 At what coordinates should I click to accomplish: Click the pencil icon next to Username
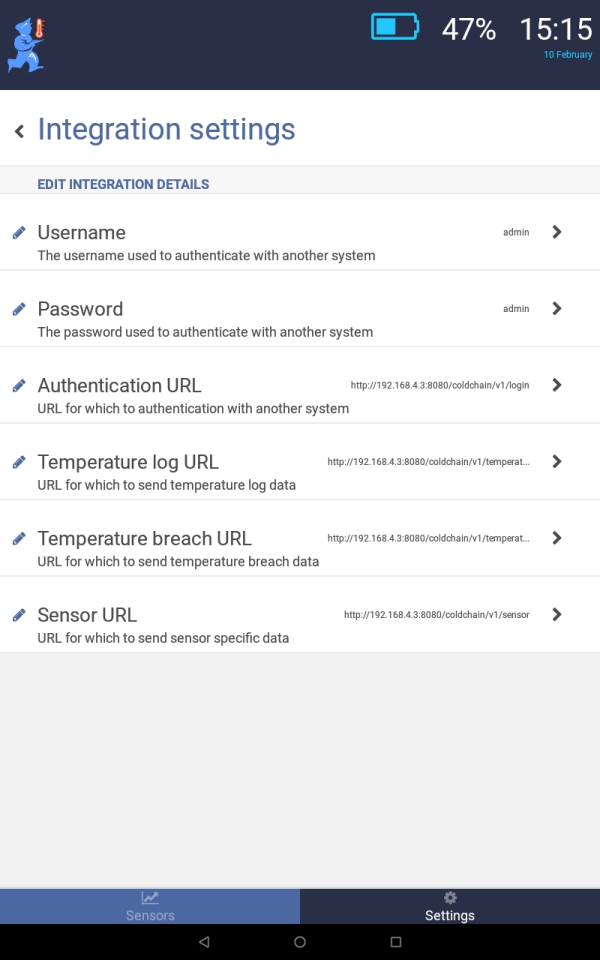(x=19, y=232)
